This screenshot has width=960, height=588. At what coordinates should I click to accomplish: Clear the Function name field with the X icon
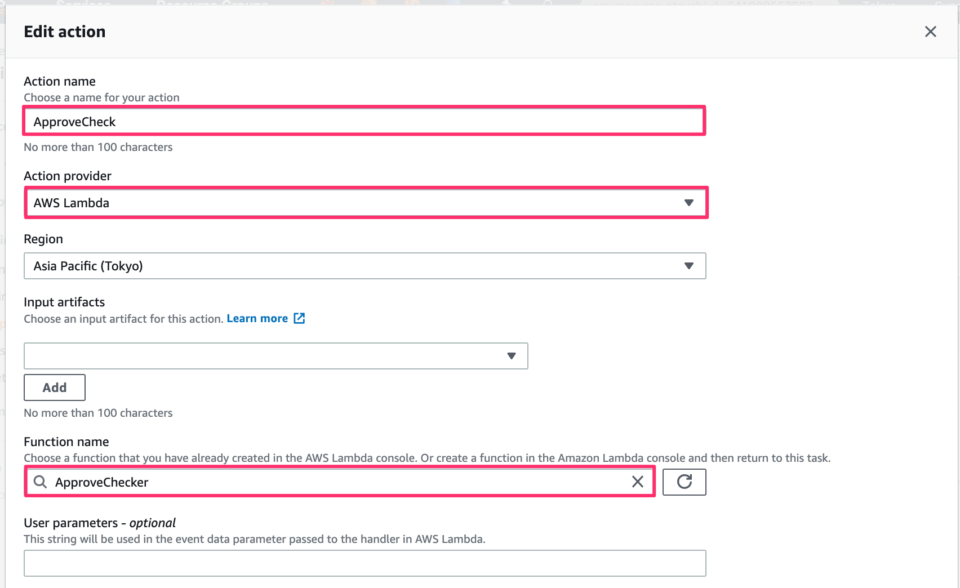pyautogui.click(x=637, y=482)
